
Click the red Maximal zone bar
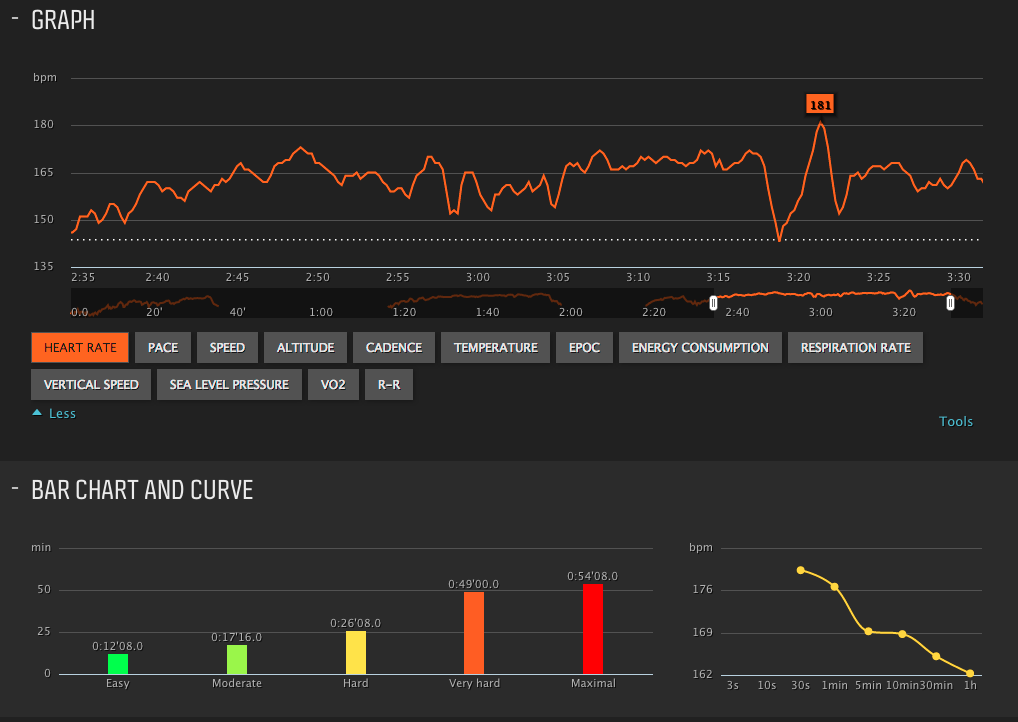tap(593, 629)
